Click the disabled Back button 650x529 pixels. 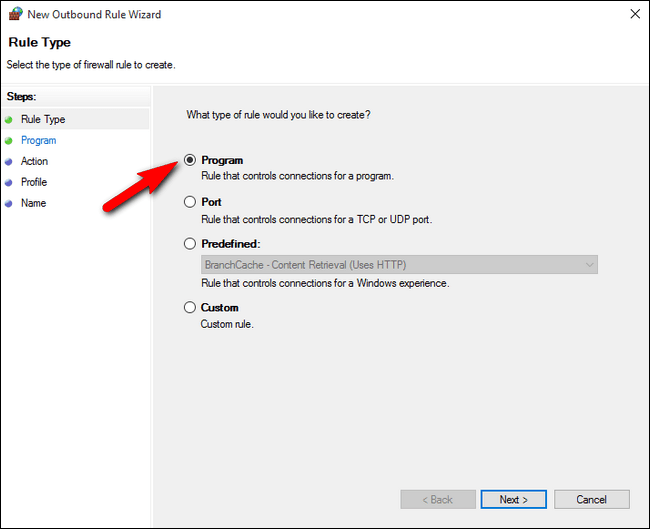click(437, 499)
